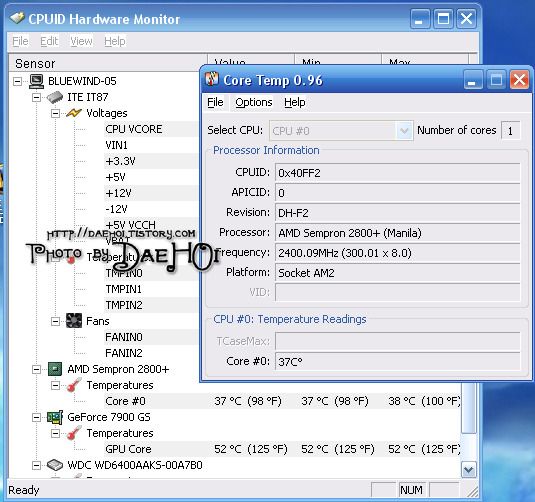Click Core #0 max value 38 °C

tap(424, 401)
